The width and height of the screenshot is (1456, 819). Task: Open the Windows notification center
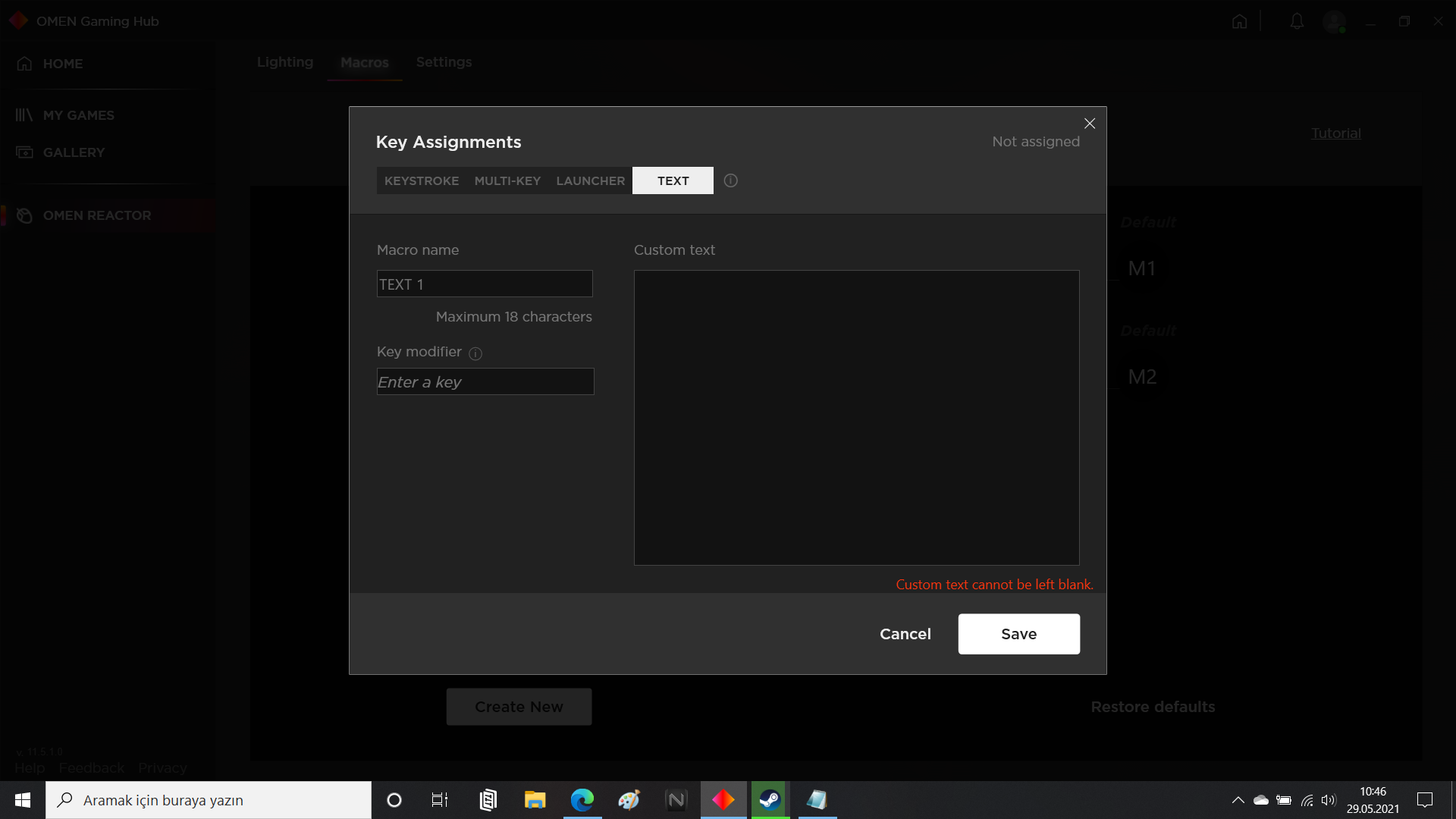[x=1425, y=800]
